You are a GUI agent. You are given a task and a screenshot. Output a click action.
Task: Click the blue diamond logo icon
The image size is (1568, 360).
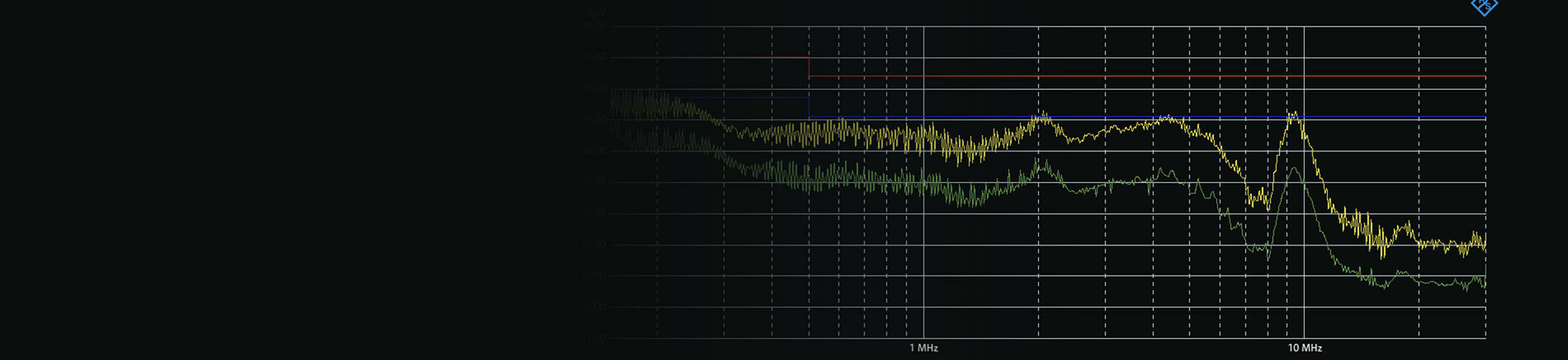1484,6
